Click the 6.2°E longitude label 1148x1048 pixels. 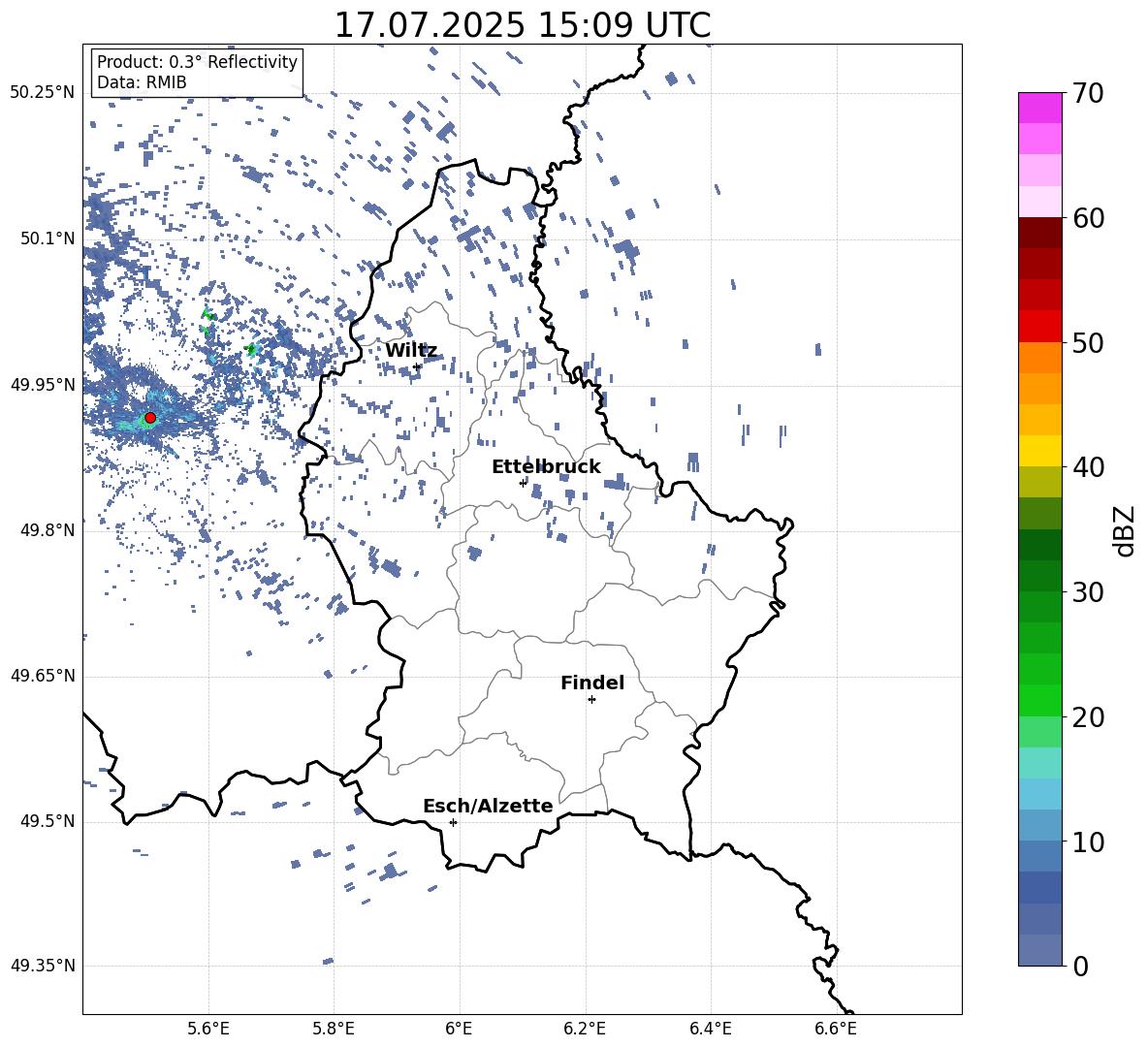[585, 1029]
